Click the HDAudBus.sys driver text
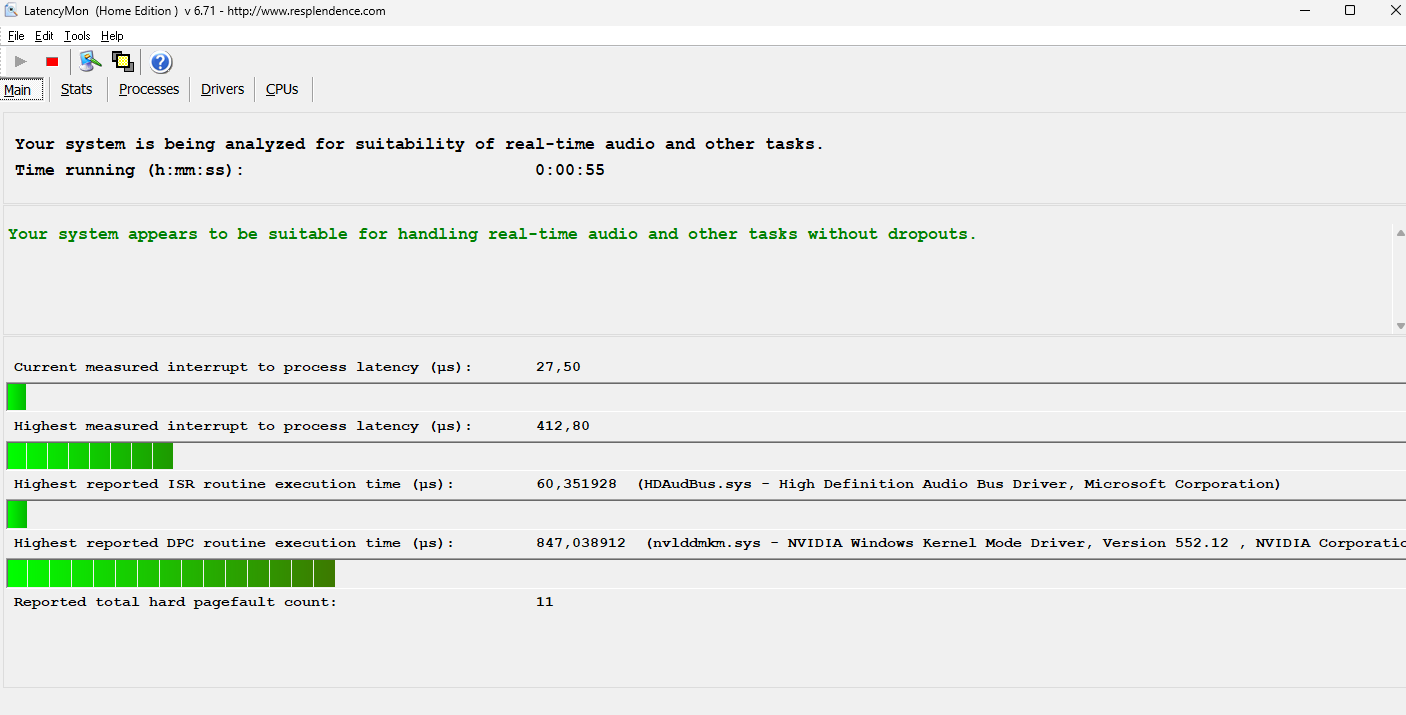Screen dimensions: 1406x715 [x=959, y=484]
